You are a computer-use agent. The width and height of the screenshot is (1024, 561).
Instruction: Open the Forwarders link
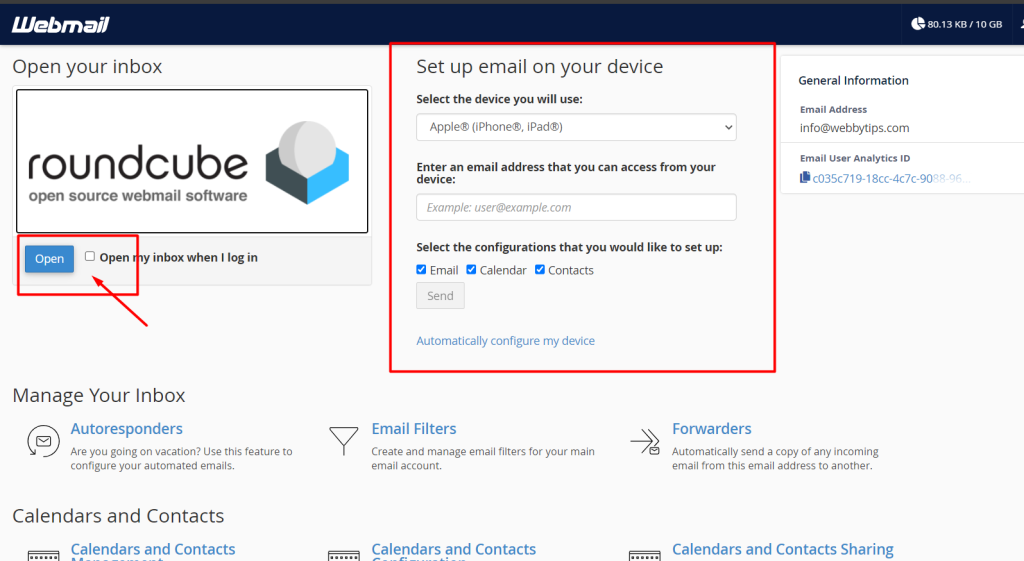coord(711,429)
